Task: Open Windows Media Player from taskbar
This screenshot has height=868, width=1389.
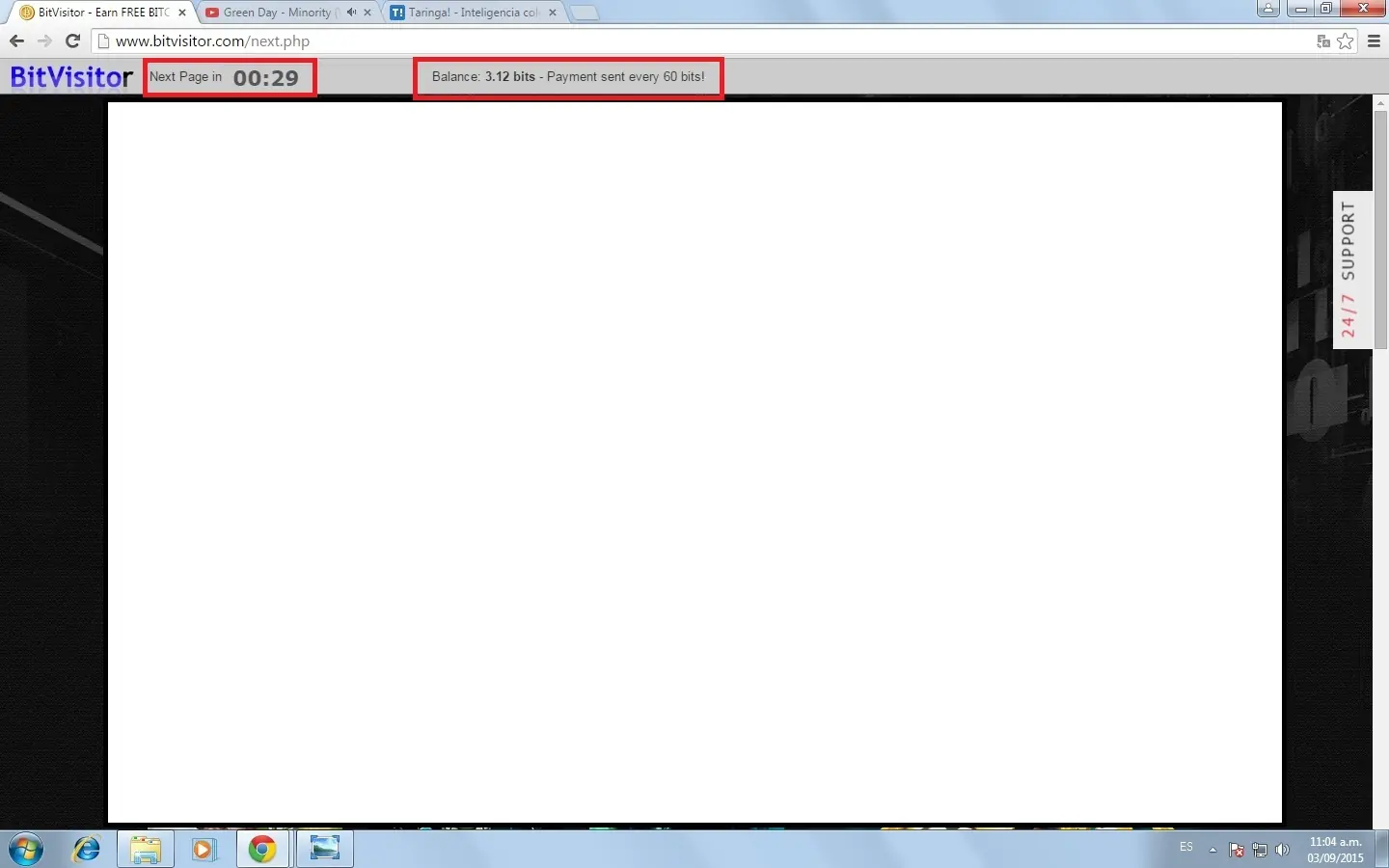Action: tap(204, 850)
